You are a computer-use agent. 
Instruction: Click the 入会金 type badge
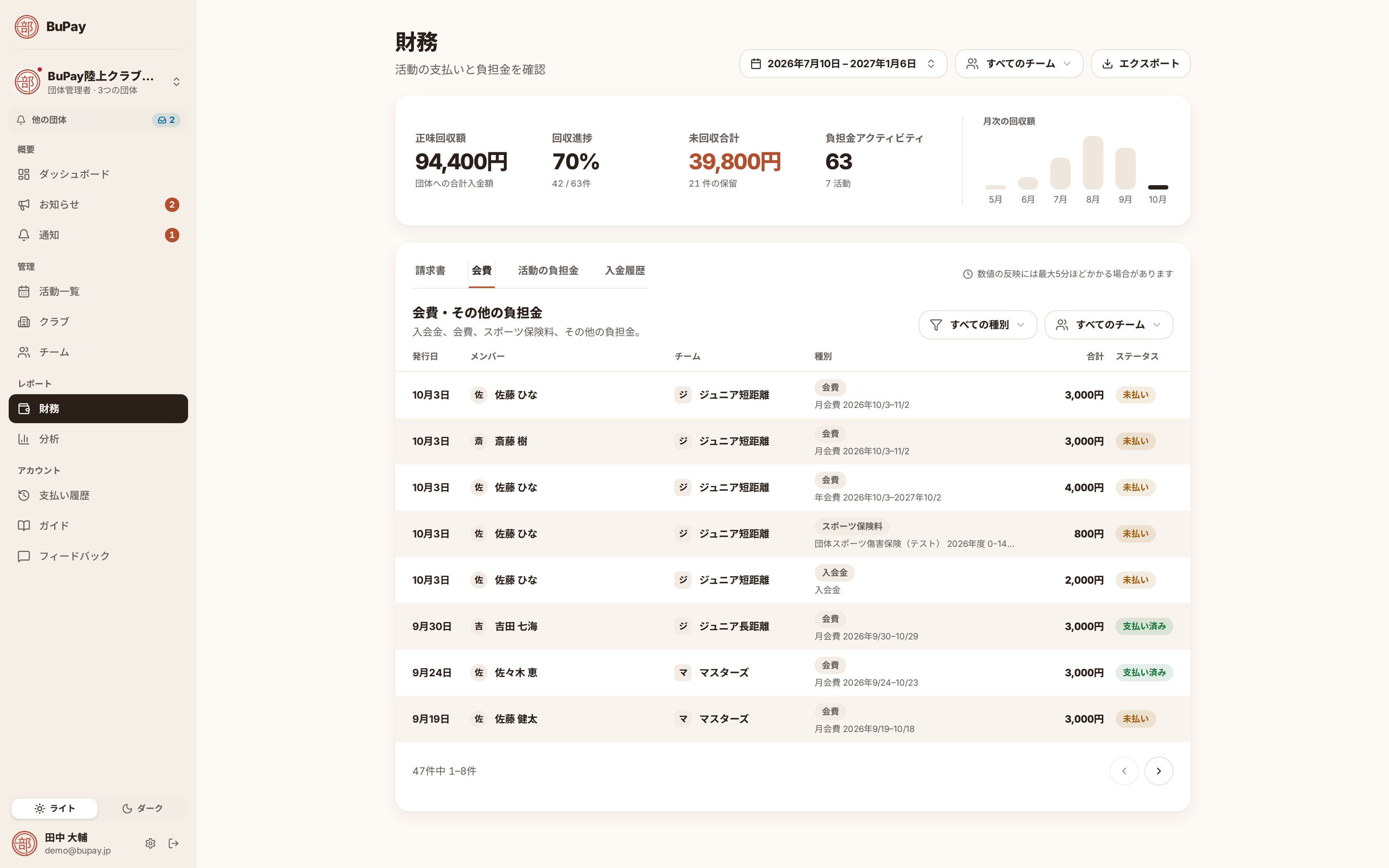pos(834,573)
